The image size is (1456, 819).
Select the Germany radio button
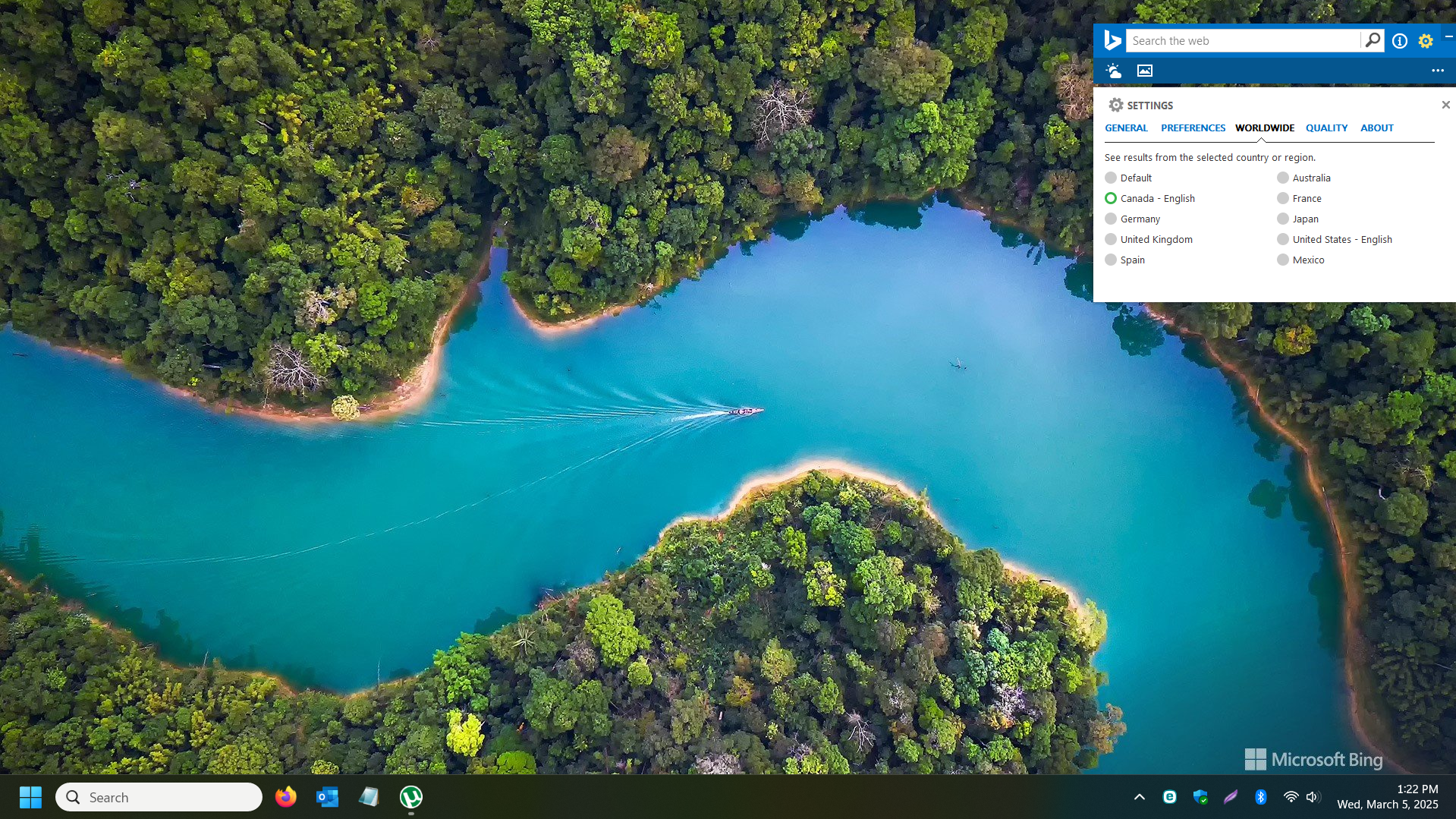(x=1111, y=219)
